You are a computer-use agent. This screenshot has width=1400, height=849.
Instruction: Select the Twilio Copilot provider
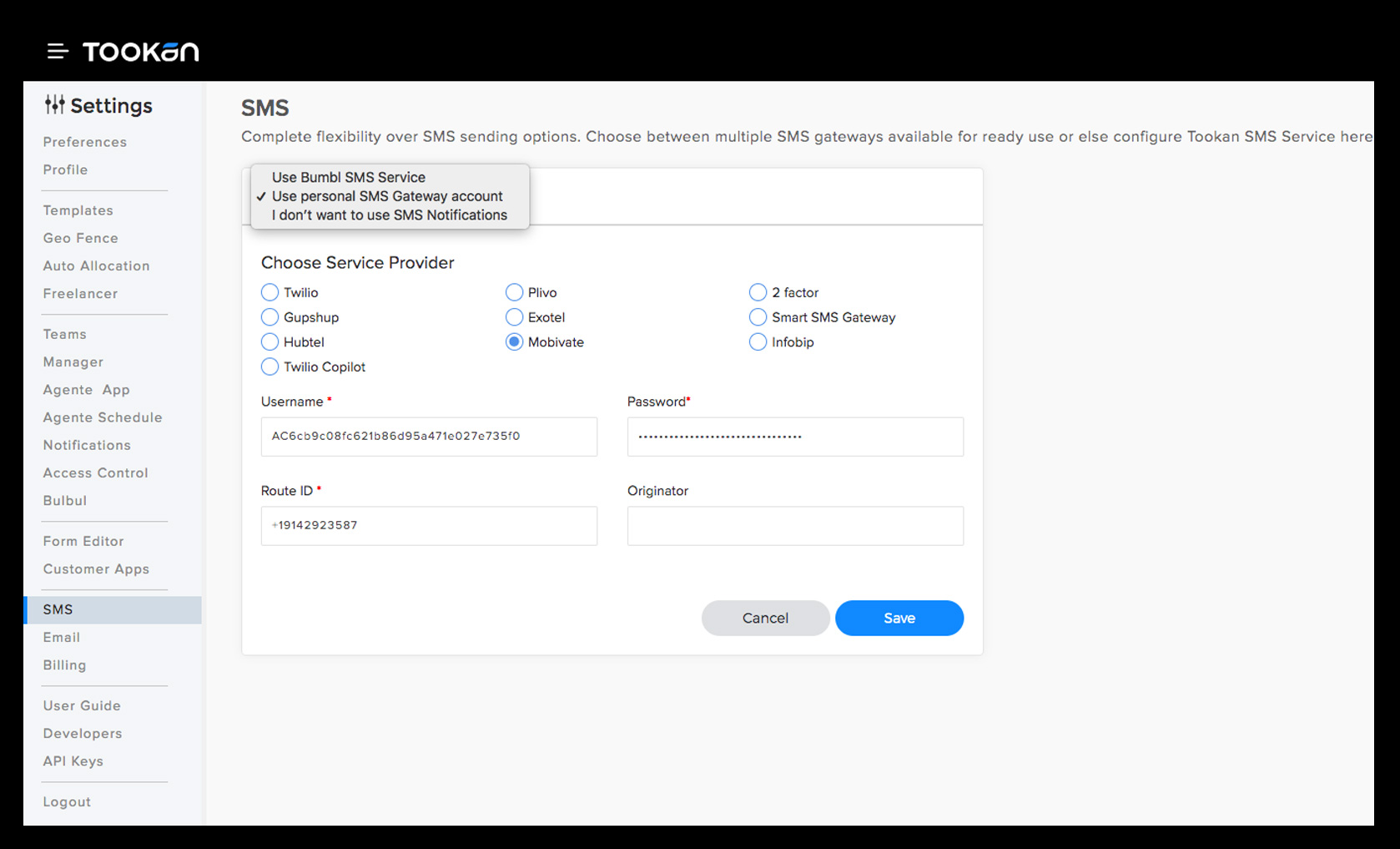pos(269,366)
